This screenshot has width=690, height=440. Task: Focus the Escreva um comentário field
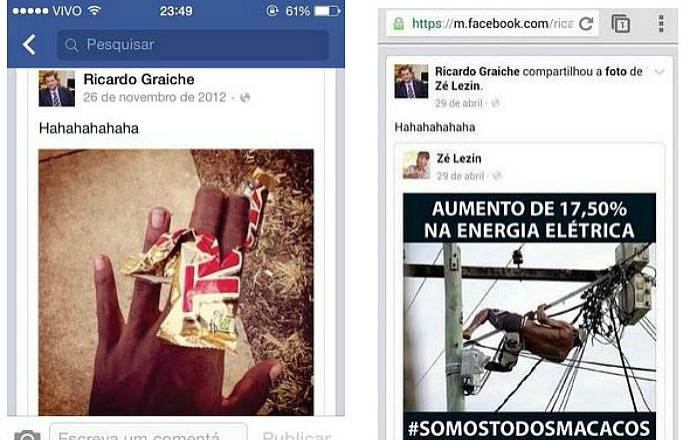(148, 433)
